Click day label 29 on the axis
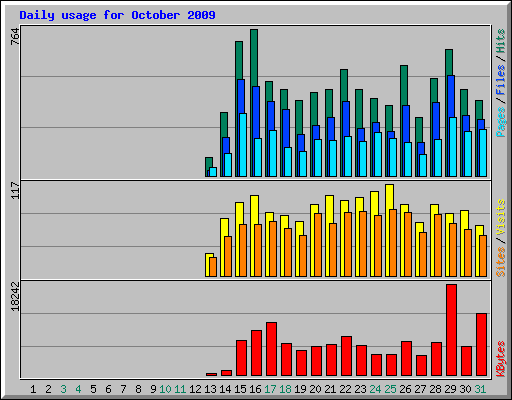 [x=450, y=389]
